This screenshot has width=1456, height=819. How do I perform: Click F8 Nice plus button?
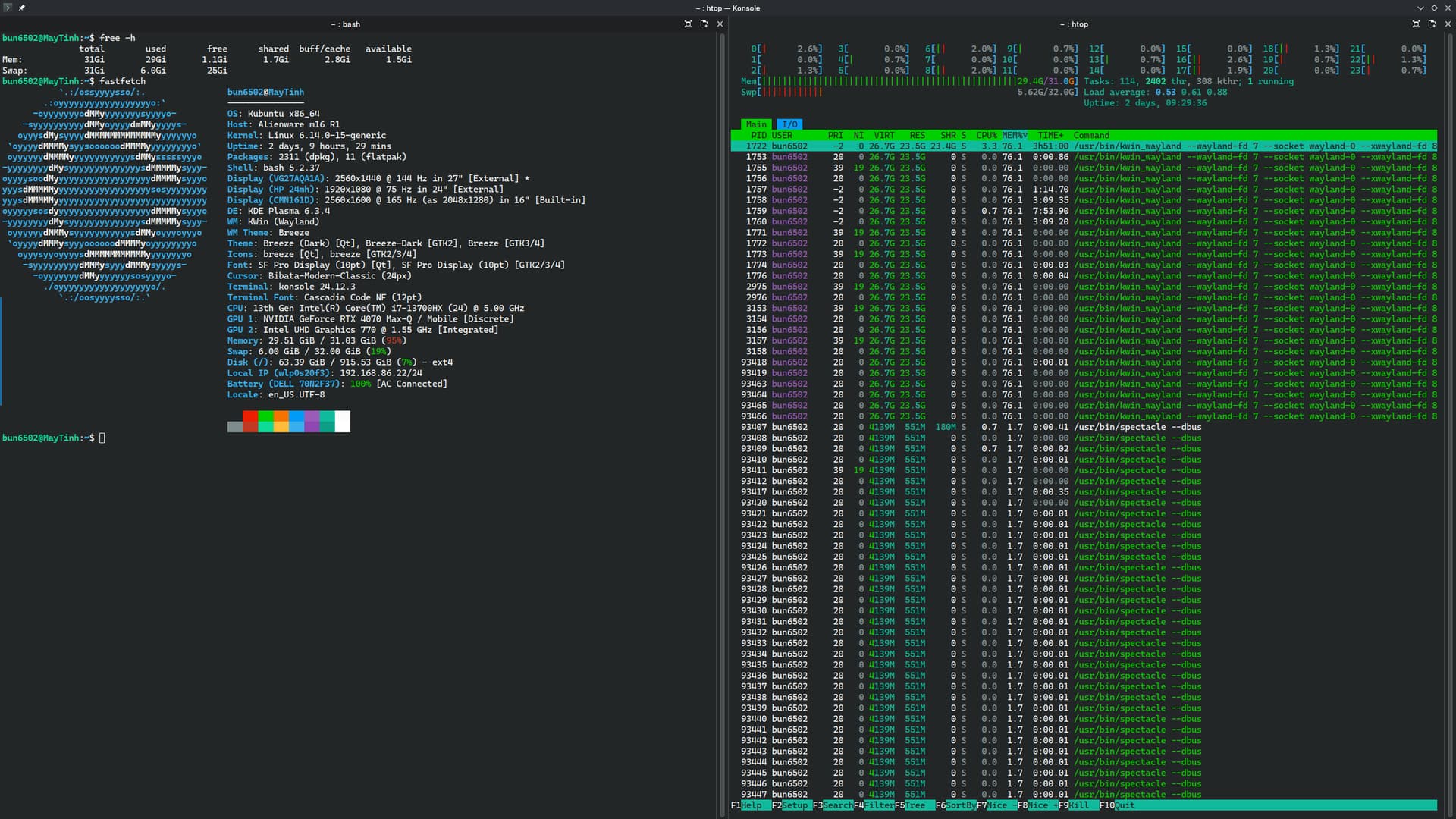coord(1037,805)
